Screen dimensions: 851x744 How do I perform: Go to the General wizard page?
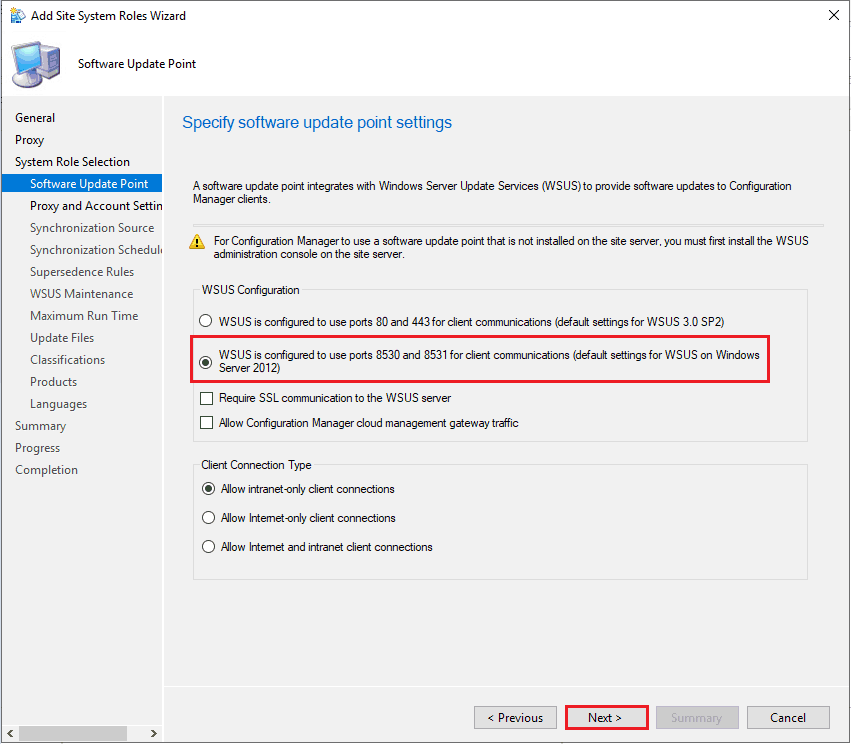pyautogui.click(x=35, y=118)
